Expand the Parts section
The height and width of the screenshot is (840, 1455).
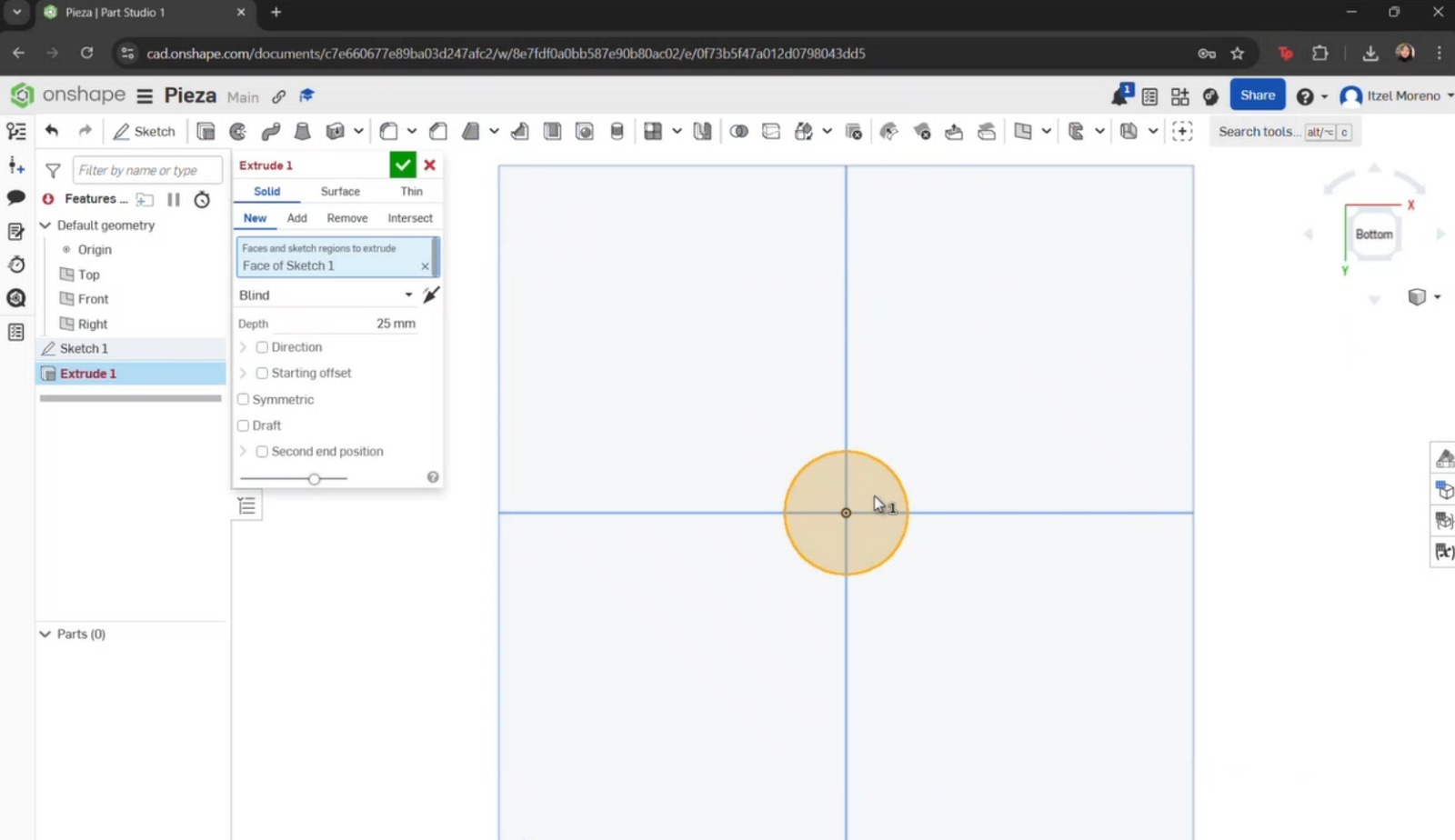click(45, 634)
